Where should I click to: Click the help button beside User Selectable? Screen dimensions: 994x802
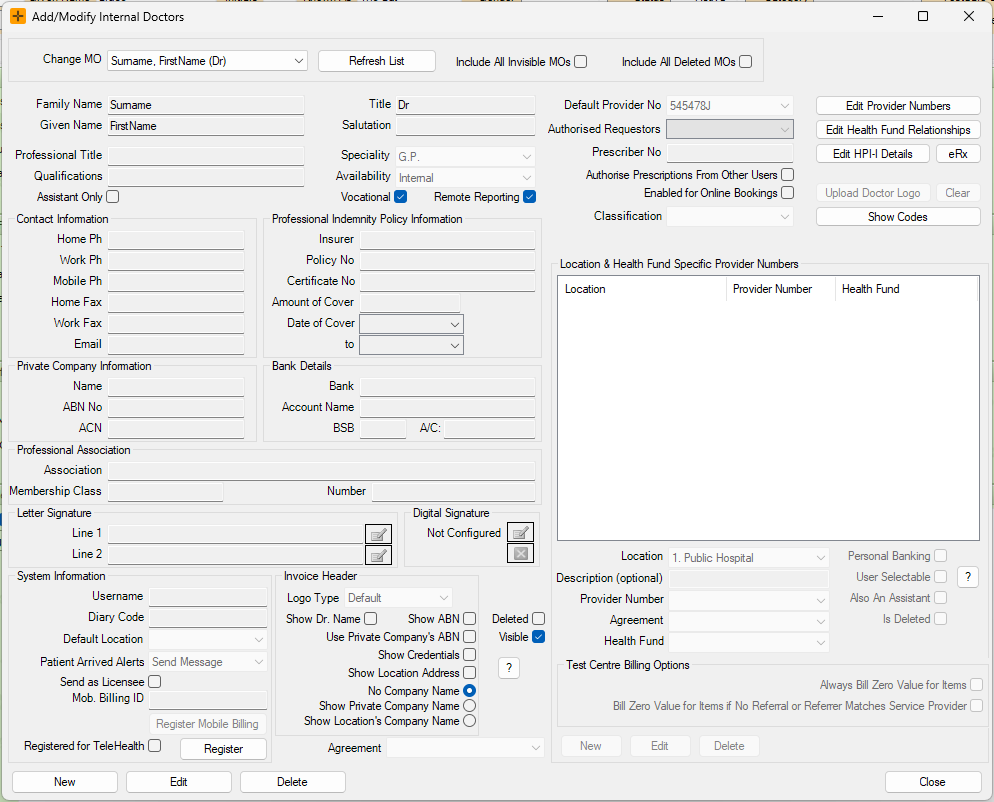pyautogui.click(x=967, y=577)
